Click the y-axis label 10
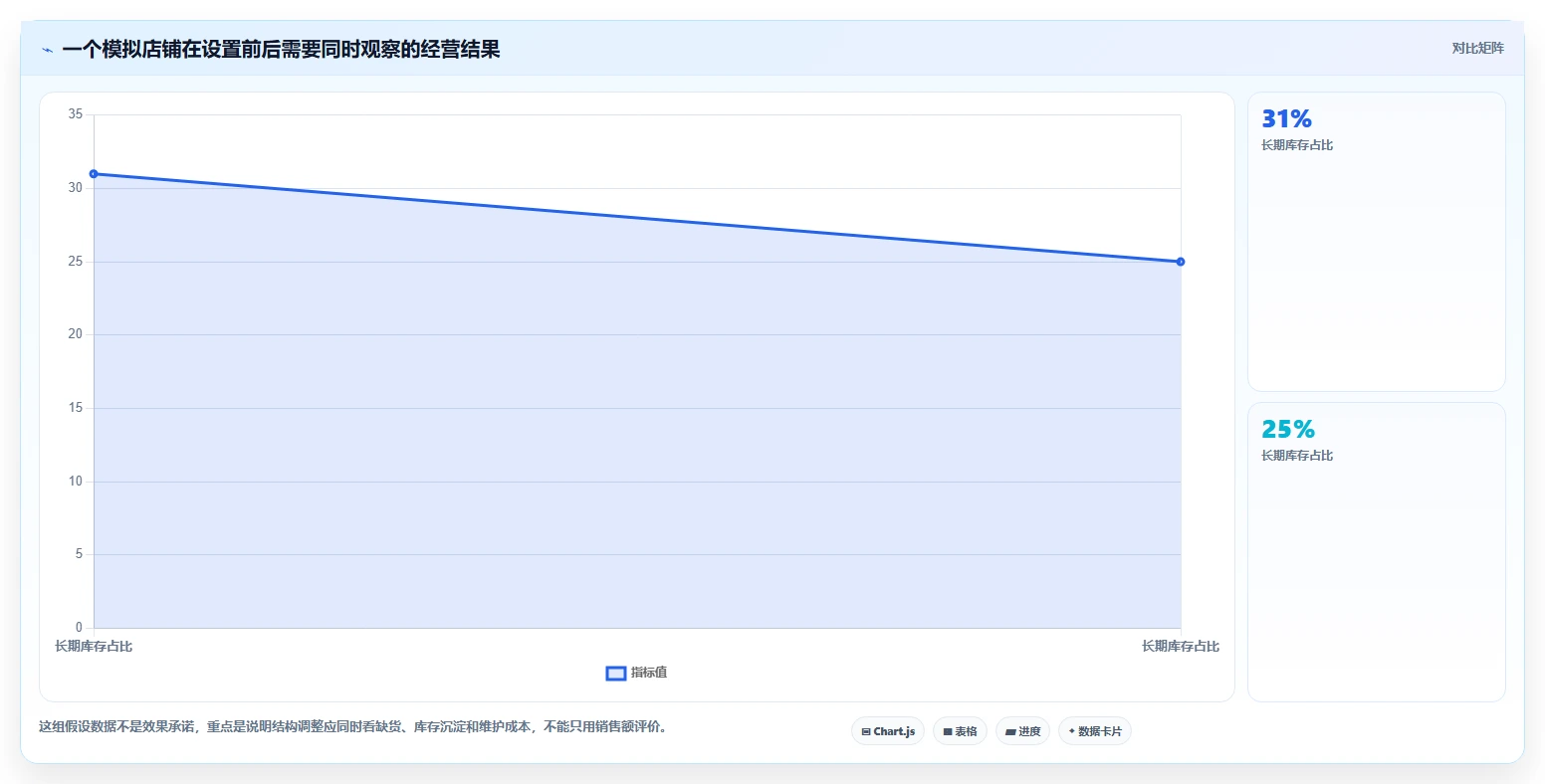 [x=76, y=482]
